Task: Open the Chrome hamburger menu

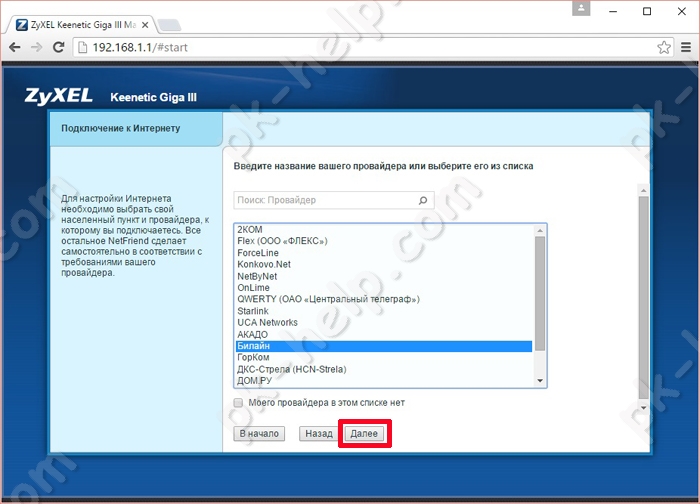Action: tap(686, 47)
